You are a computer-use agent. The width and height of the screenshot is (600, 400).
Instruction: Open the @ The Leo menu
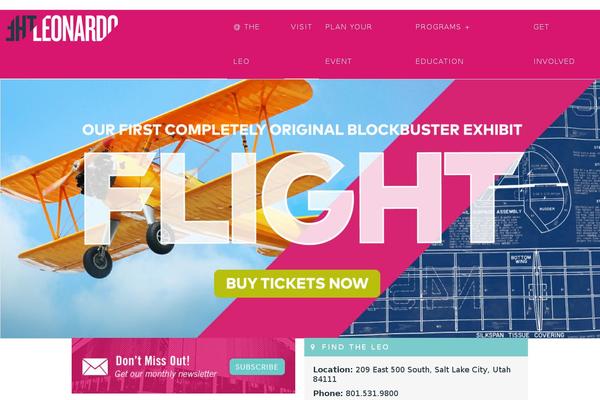pyautogui.click(x=247, y=44)
